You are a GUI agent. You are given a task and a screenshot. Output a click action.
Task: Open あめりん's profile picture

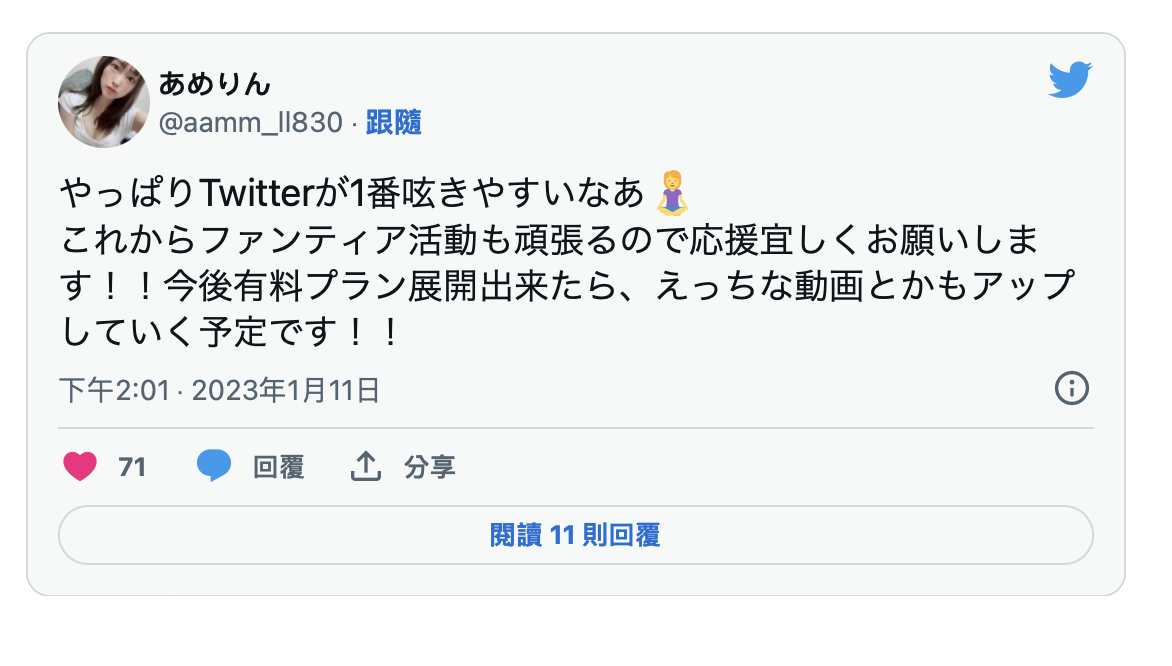(x=104, y=102)
